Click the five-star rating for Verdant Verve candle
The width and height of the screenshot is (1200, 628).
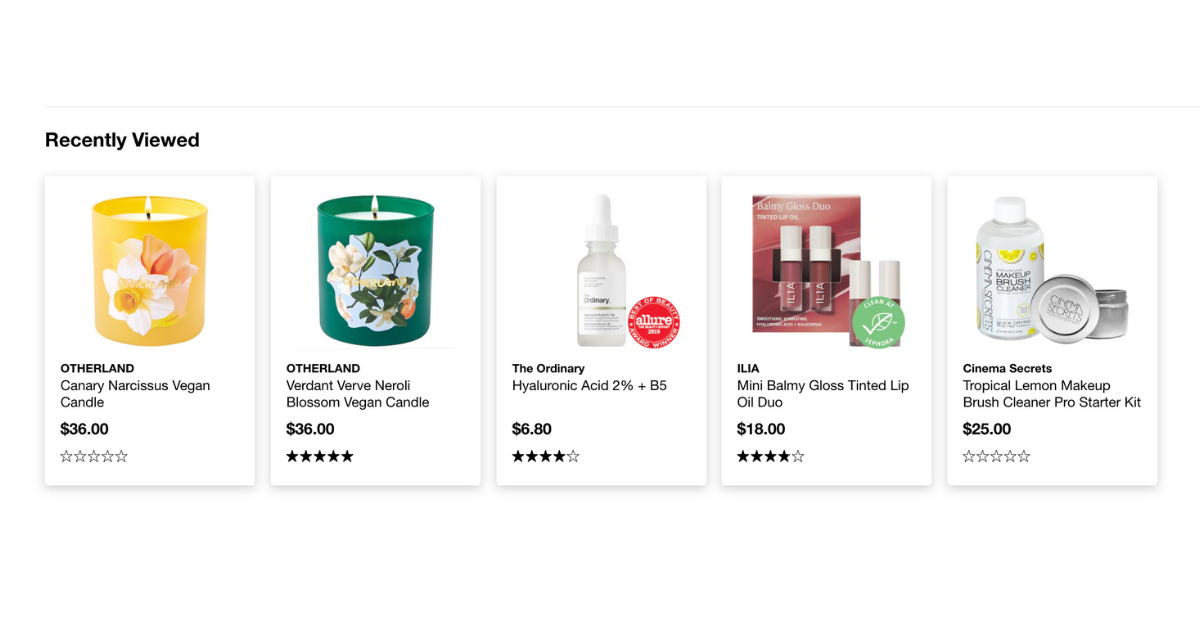(320, 456)
